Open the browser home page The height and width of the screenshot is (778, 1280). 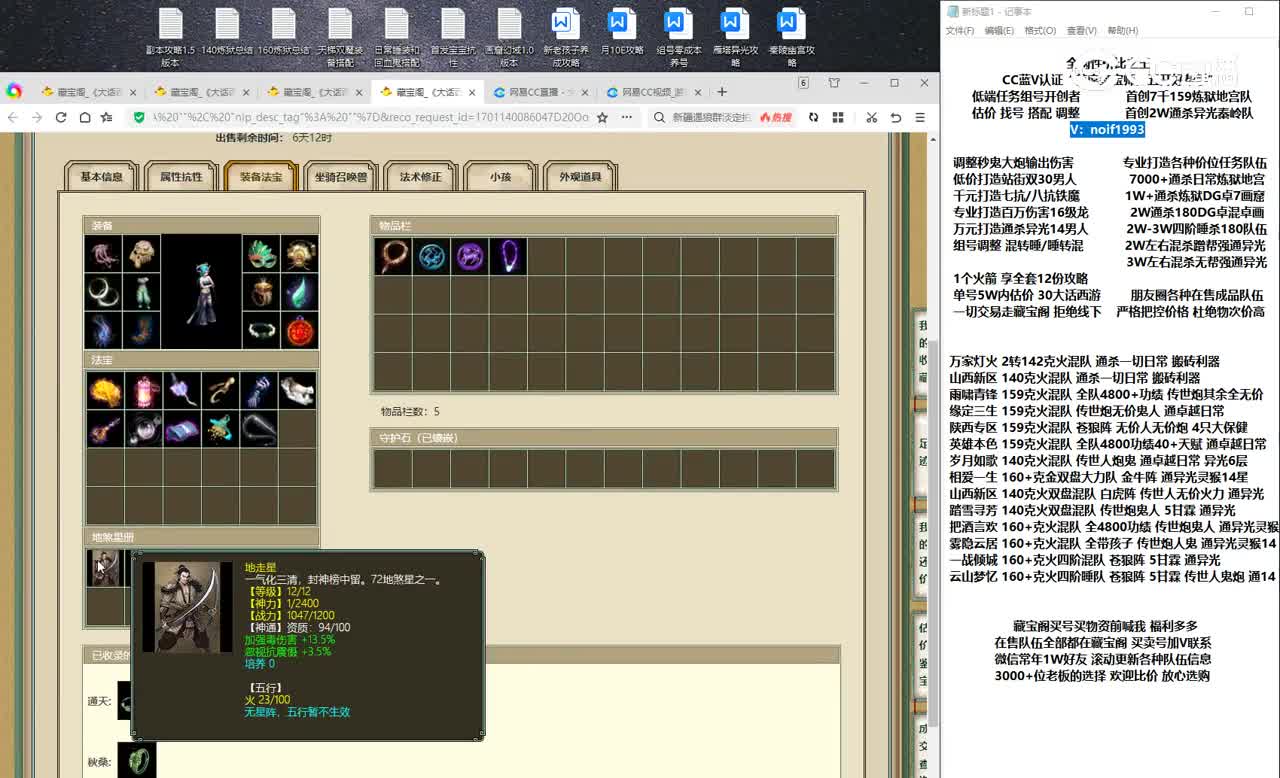click(x=83, y=117)
